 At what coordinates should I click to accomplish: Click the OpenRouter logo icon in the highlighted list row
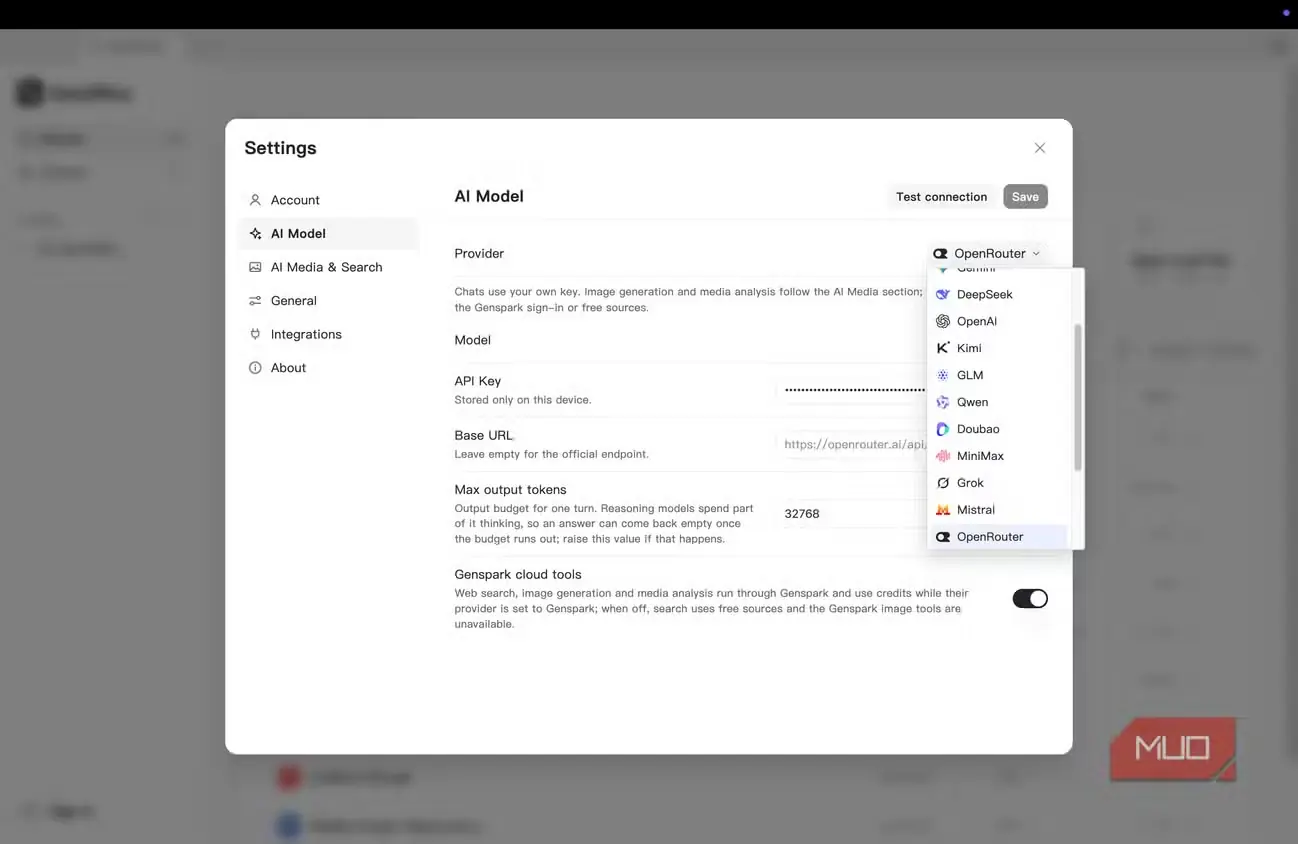[942, 537]
